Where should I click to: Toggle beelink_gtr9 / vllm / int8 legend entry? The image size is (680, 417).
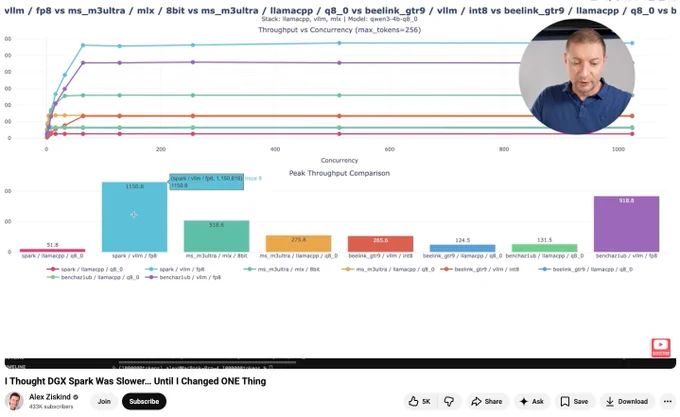[x=479, y=269]
